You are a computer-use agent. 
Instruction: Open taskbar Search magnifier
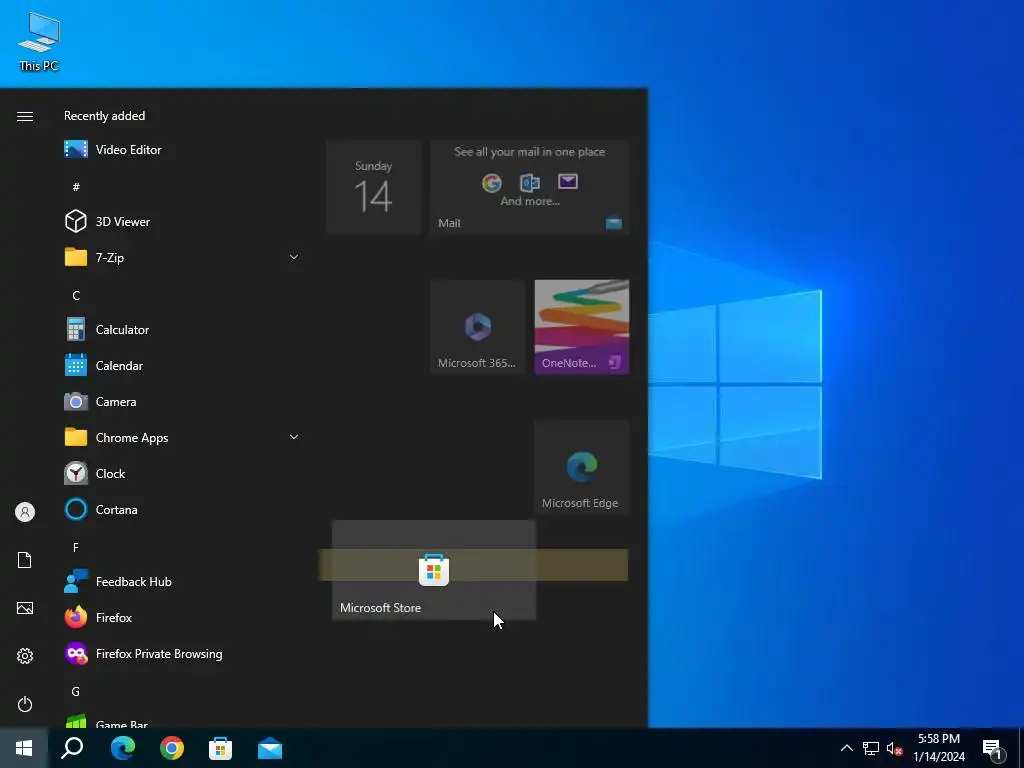(72, 748)
